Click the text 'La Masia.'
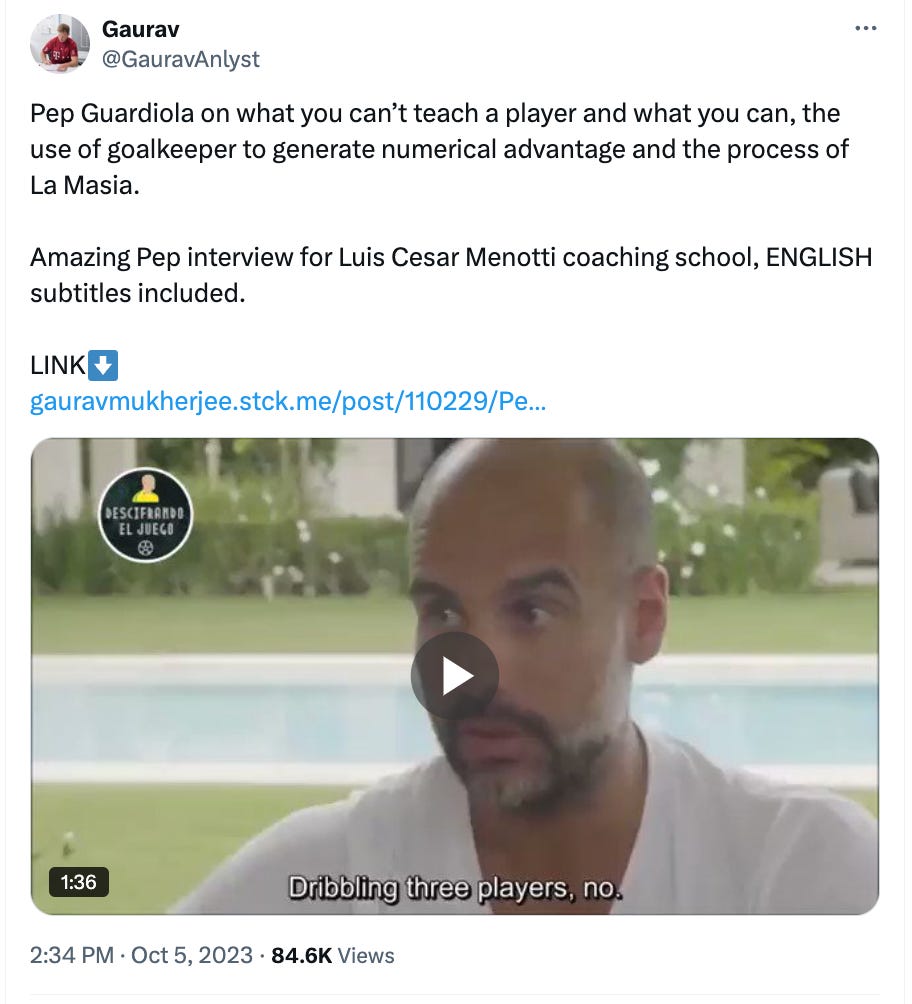The image size is (912, 1004). click(85, 185)
